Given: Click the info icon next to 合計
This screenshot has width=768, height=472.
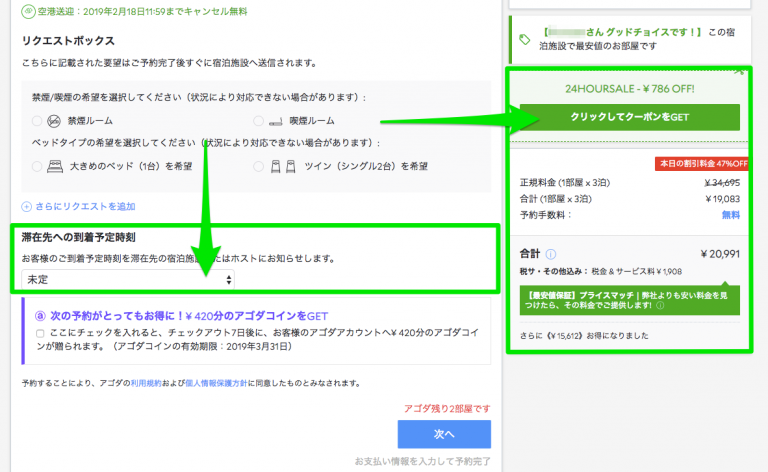Looking at the screenshot, I should click(550, 254).
